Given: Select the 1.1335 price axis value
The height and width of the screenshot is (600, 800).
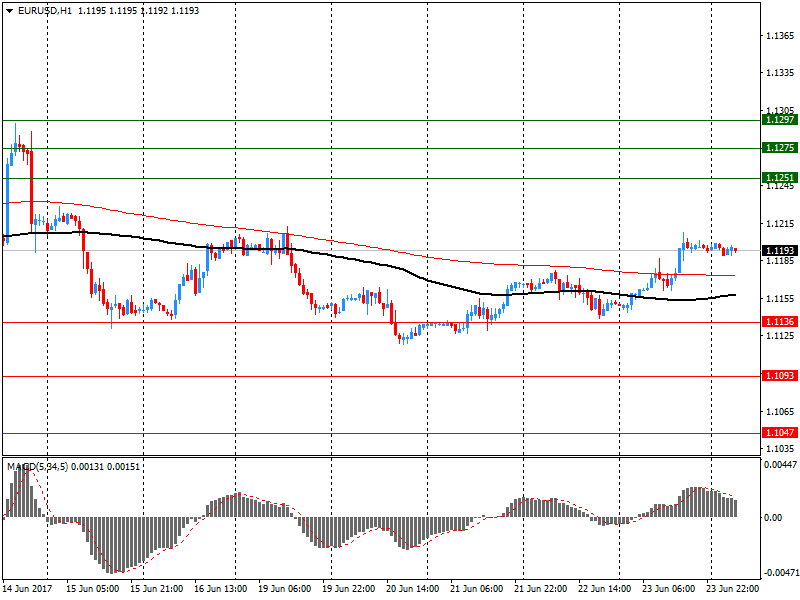Looking at the screenshot, I should 780,73.
